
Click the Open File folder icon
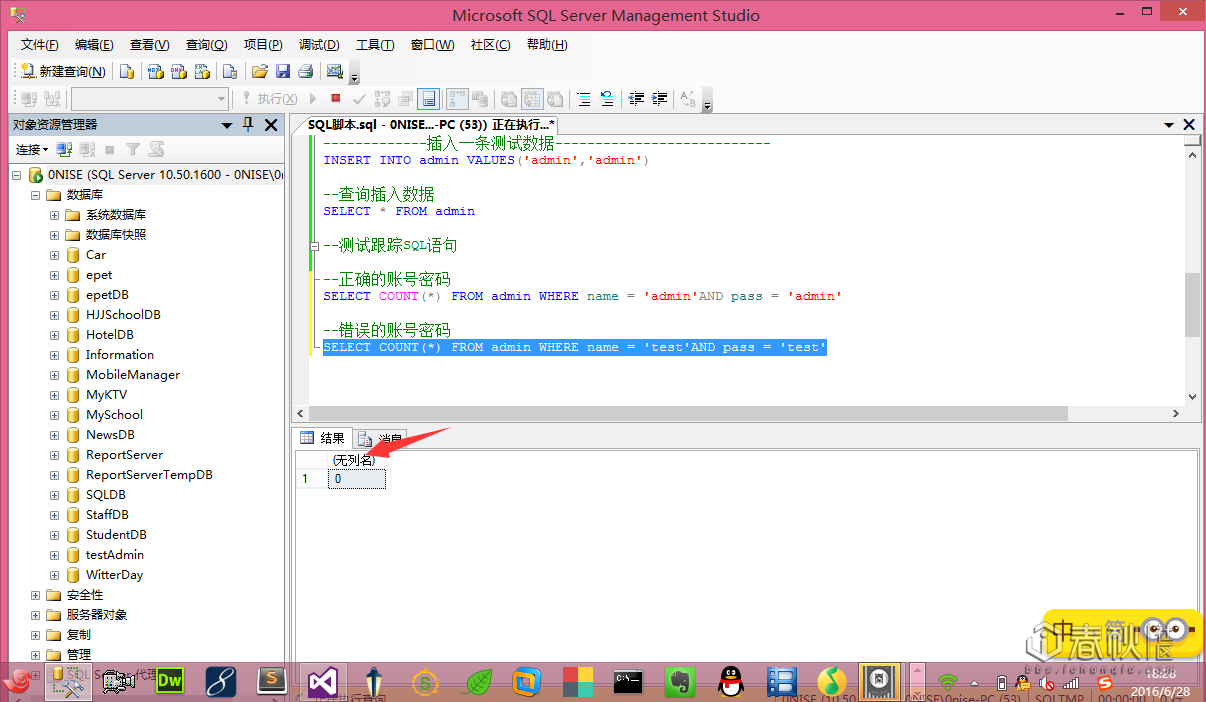click(260, 71)
